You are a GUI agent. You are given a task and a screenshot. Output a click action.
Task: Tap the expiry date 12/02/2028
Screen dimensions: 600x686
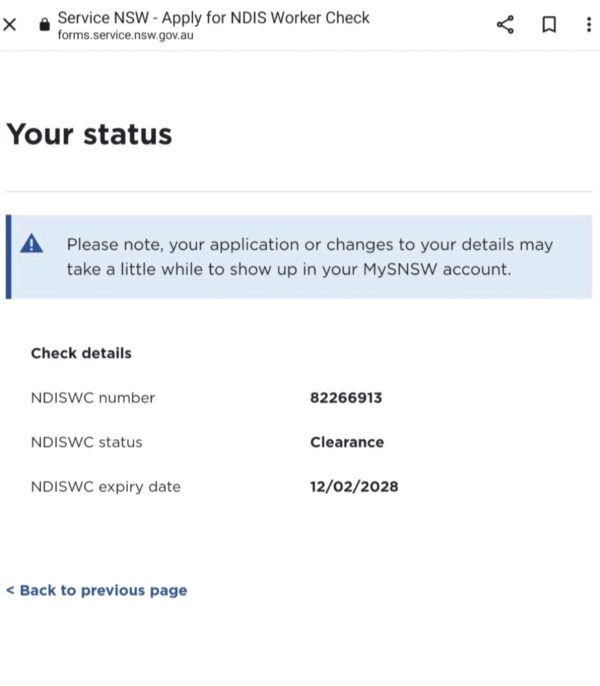(354, 487)
